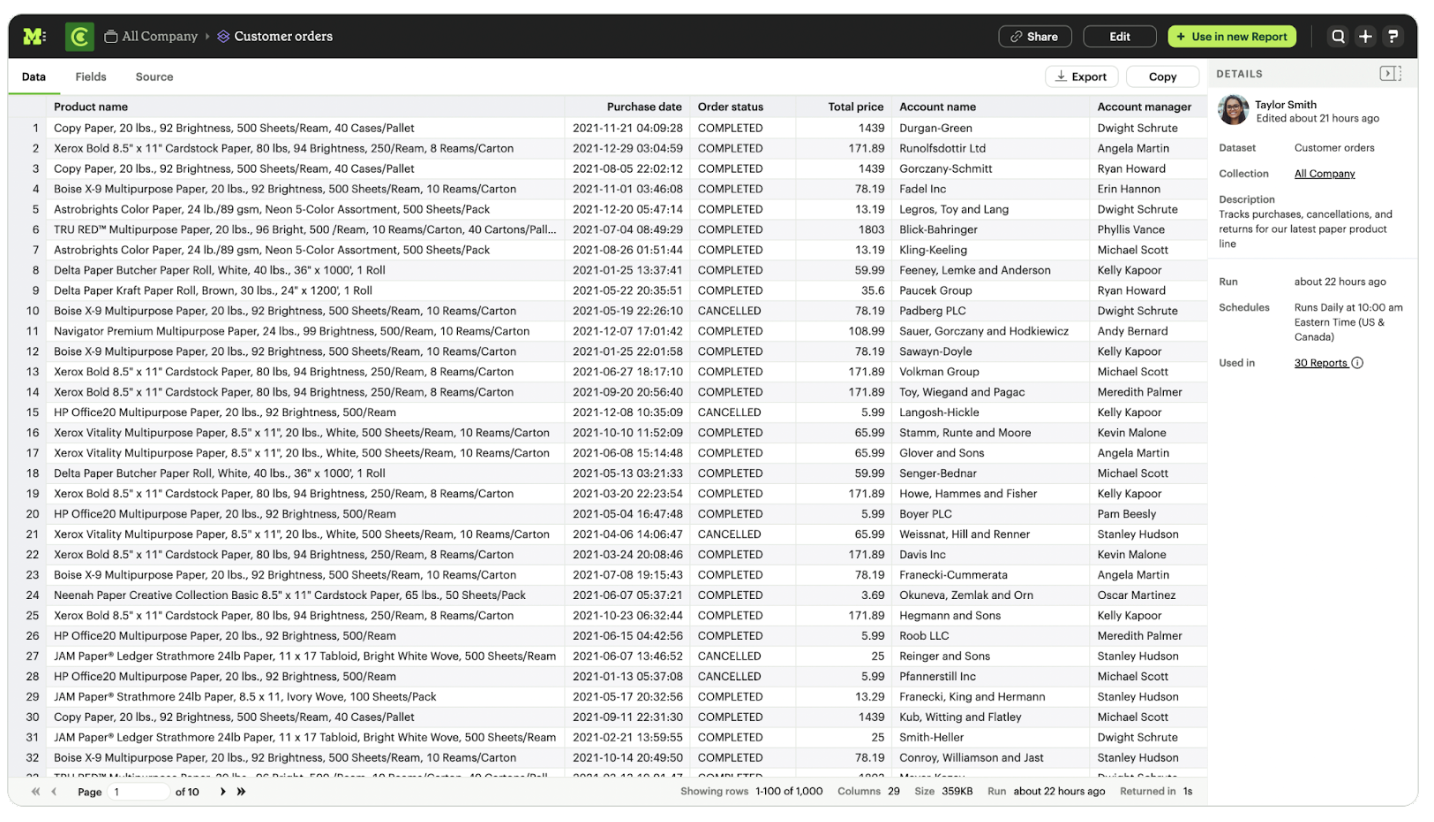Switch to the Fields tab
The height and width of the screenshot is (822, 1434).
[x=91, y=77]
